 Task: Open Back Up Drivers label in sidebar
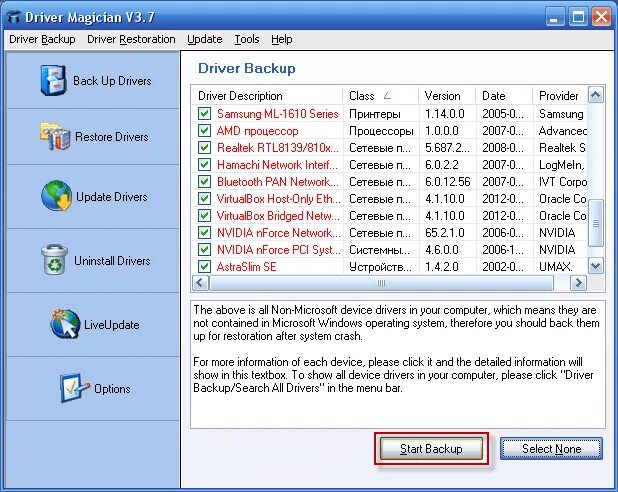112,81
